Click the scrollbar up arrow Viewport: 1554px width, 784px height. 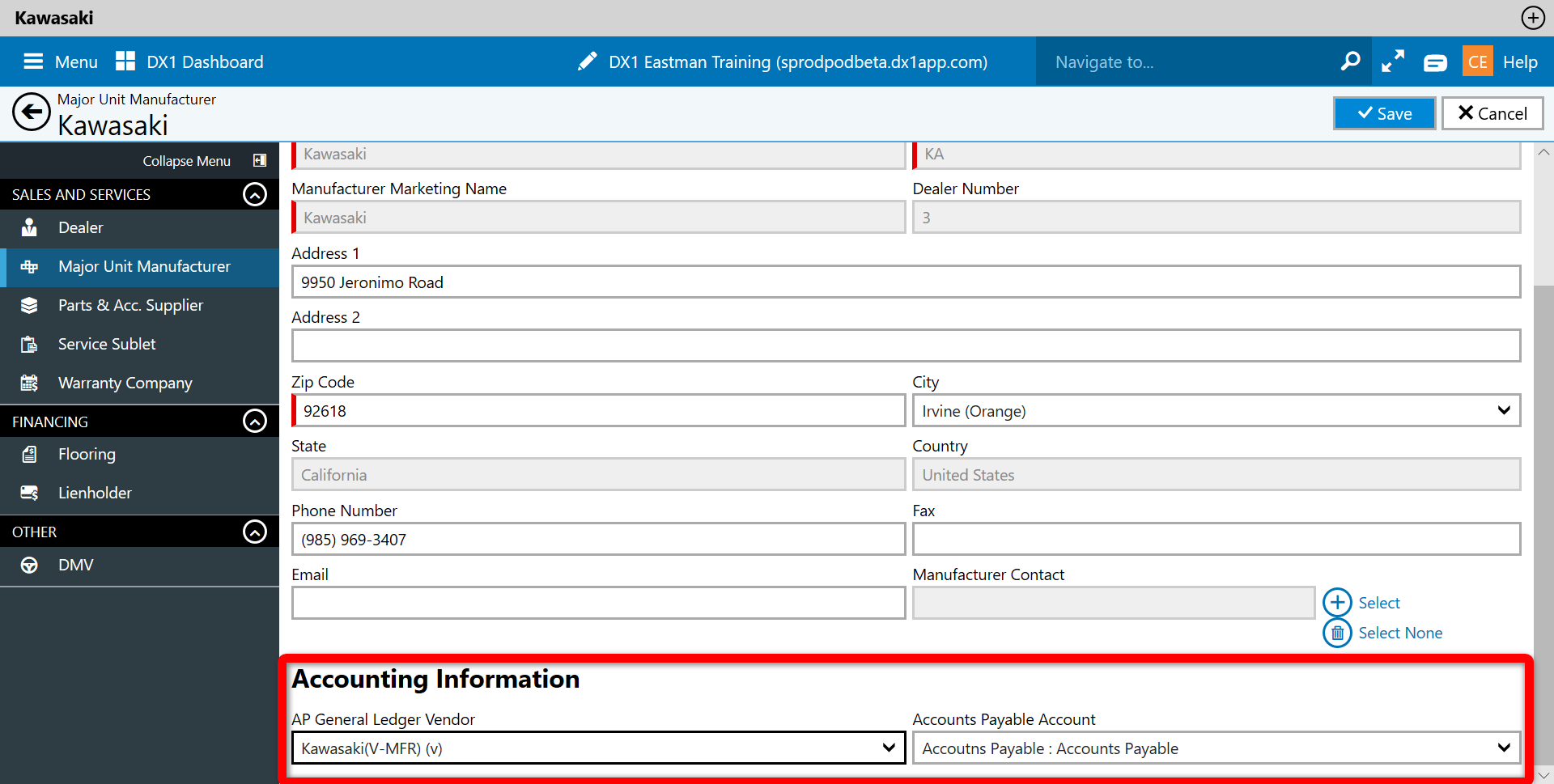coord(1543,152)
